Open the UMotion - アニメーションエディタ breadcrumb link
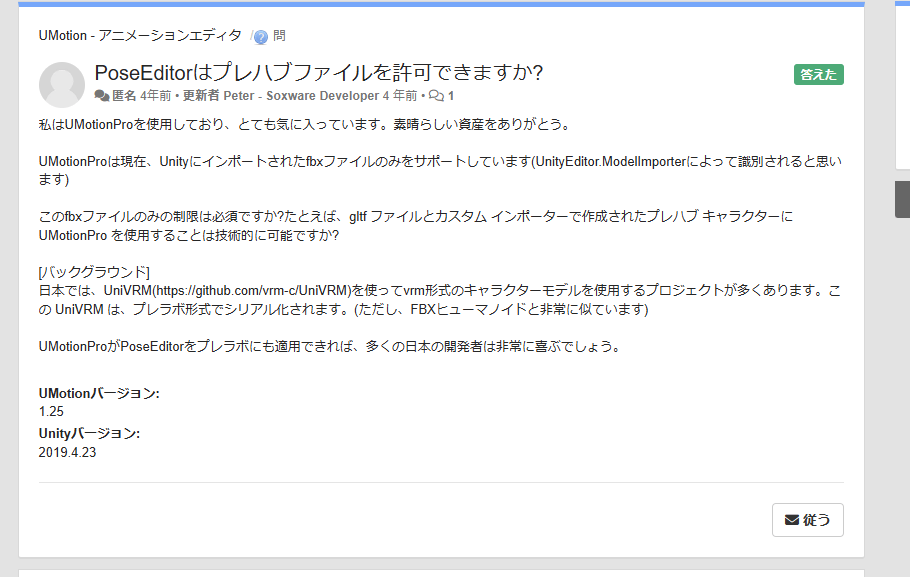Image resolution: width=910 pixels, height=577 pixels. [x=140, y=35]
